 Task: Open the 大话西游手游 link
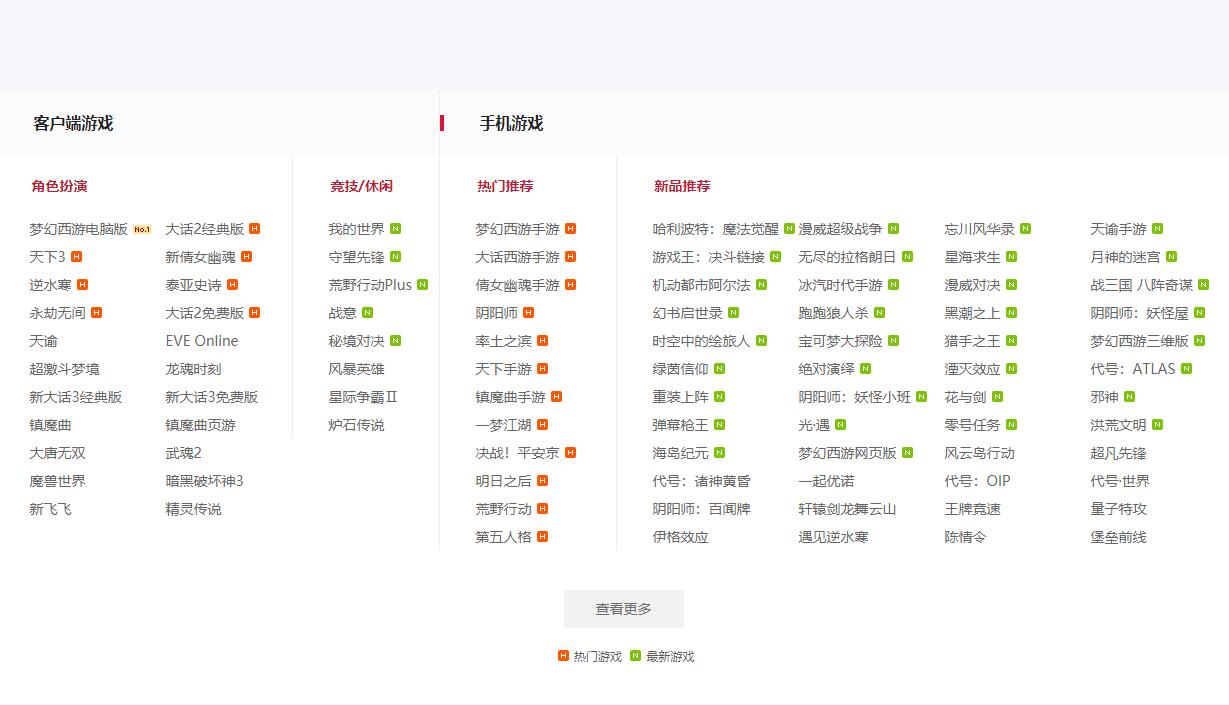(x=518, y=257)
